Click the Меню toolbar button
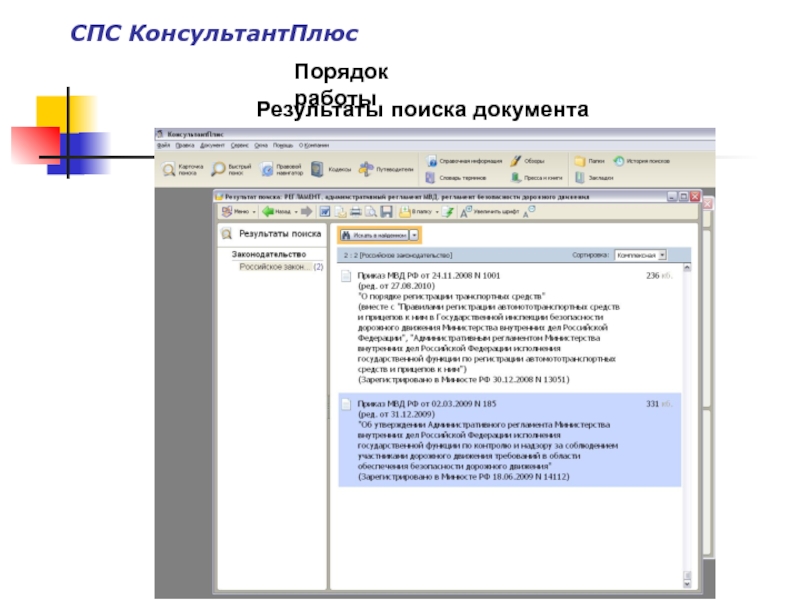Viewport: 800px width, 600px height. (236, 212)
